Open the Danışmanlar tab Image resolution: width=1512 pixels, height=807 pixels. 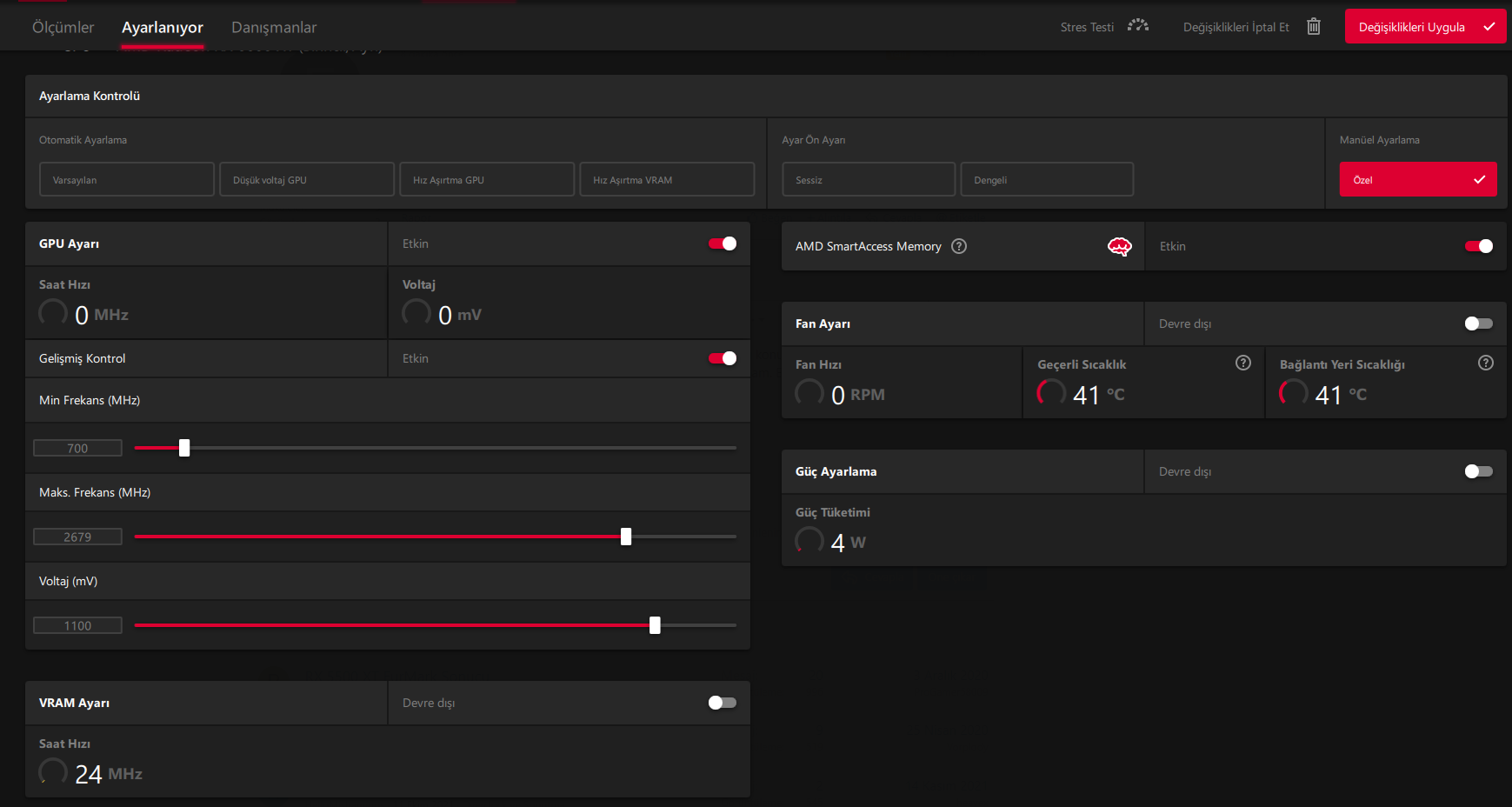(x=273, y=27)
